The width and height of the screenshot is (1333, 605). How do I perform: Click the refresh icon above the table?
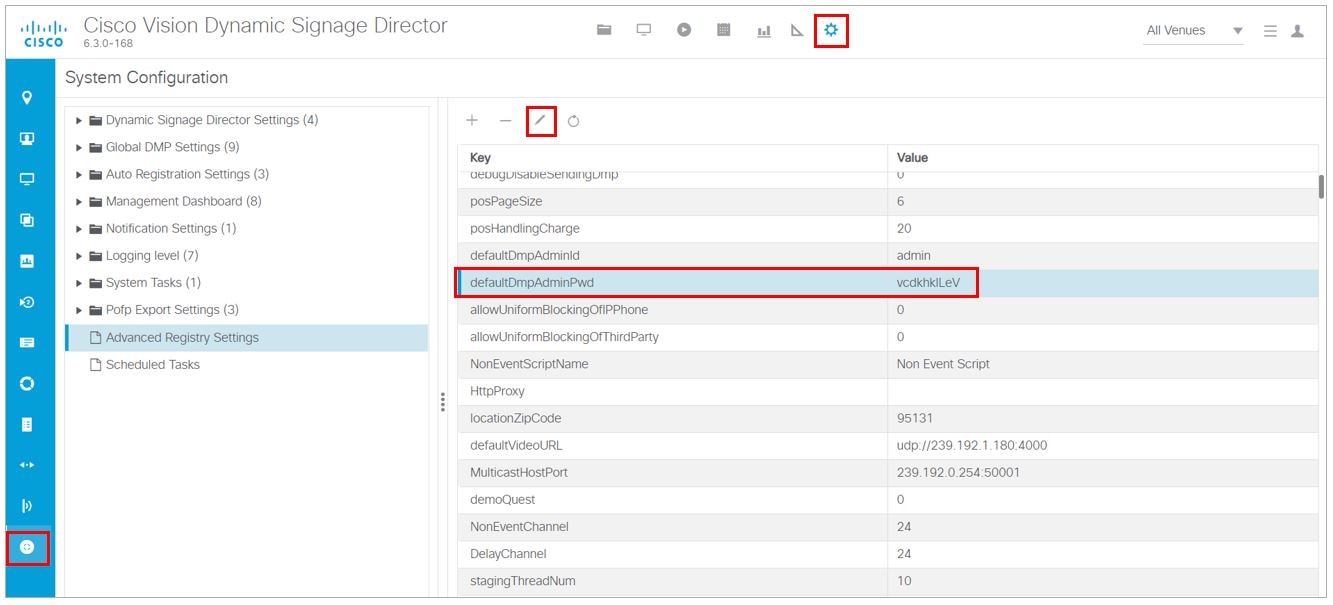(x=574, y=121)
